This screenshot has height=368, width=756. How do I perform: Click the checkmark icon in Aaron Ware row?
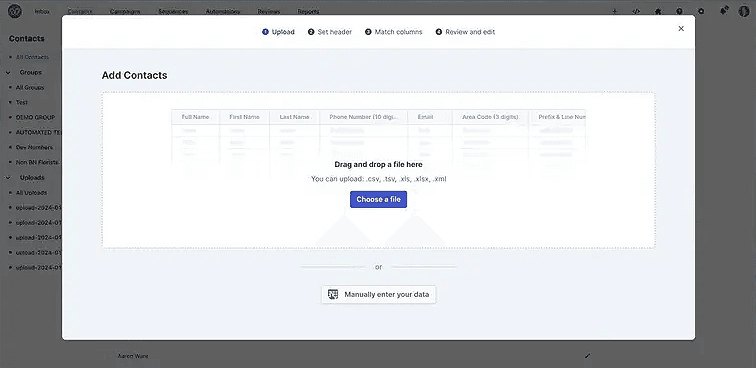[x=587, y=356]
